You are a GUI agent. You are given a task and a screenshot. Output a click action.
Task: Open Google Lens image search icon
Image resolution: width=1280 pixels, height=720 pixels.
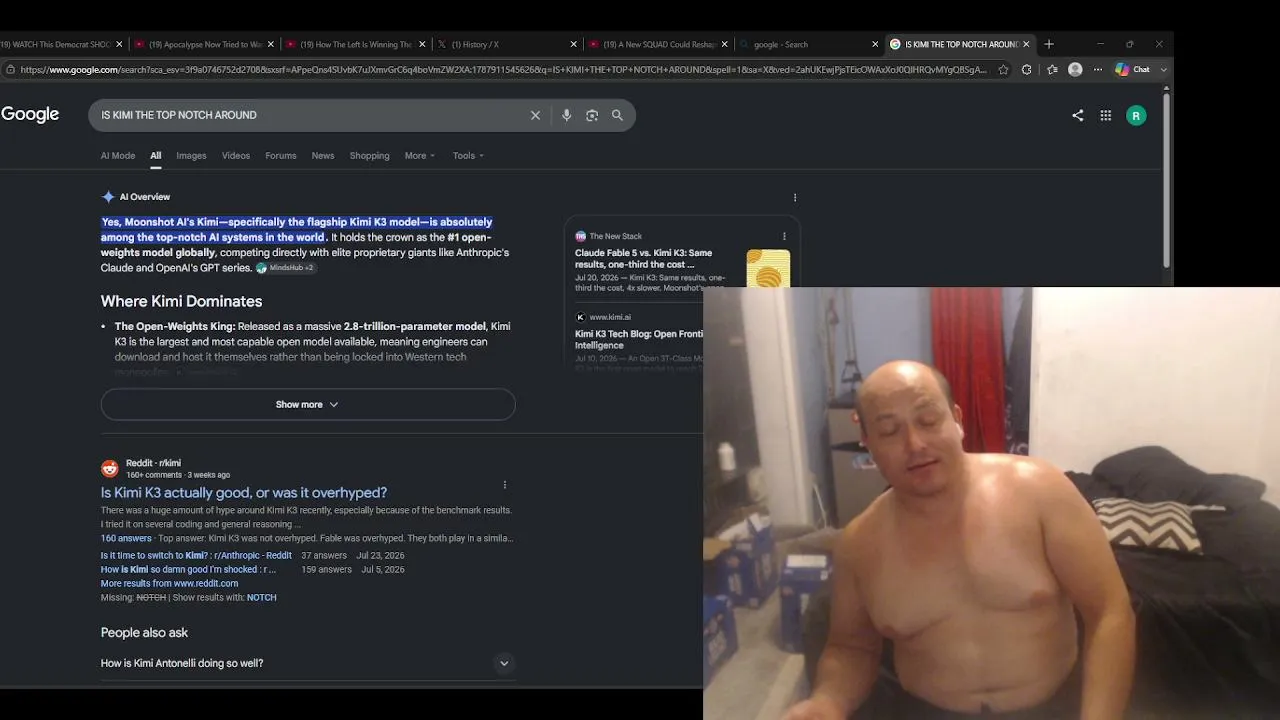(x=592, y=115)
